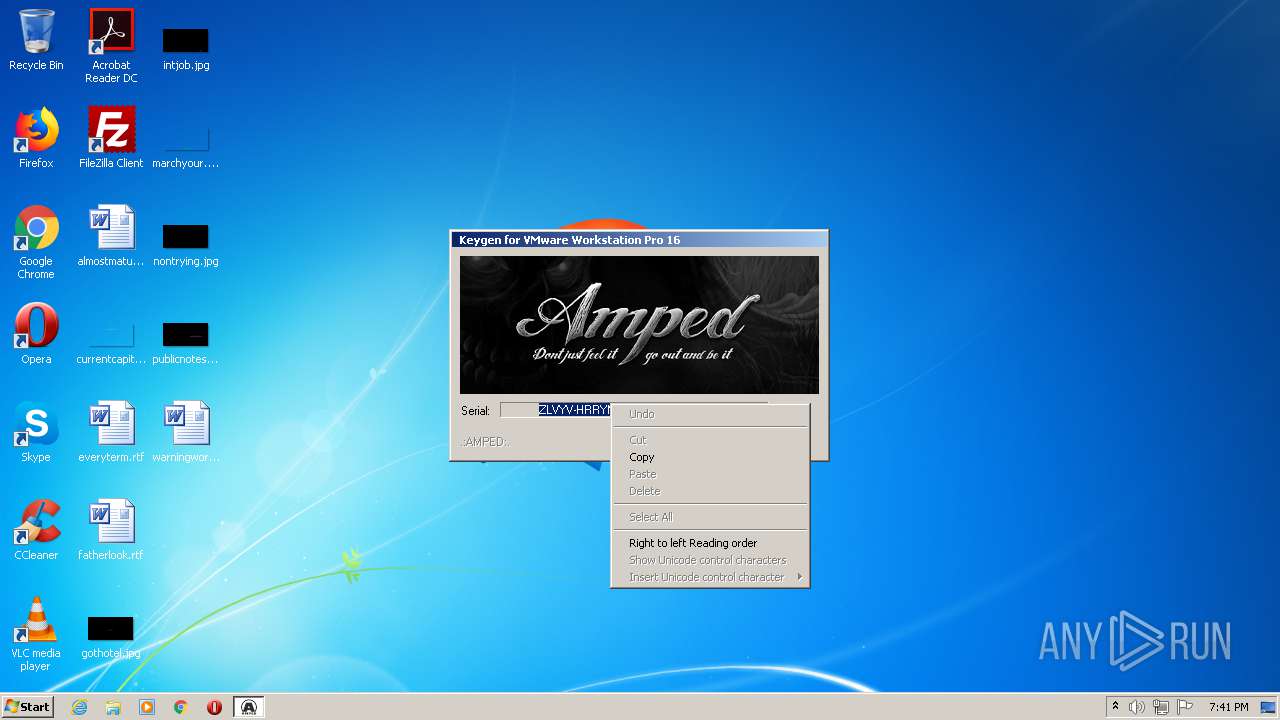Click the Opera taskbar icon
Image resolution: width=1280 pixels, height=720 pixels.
[x=214, y=707]
